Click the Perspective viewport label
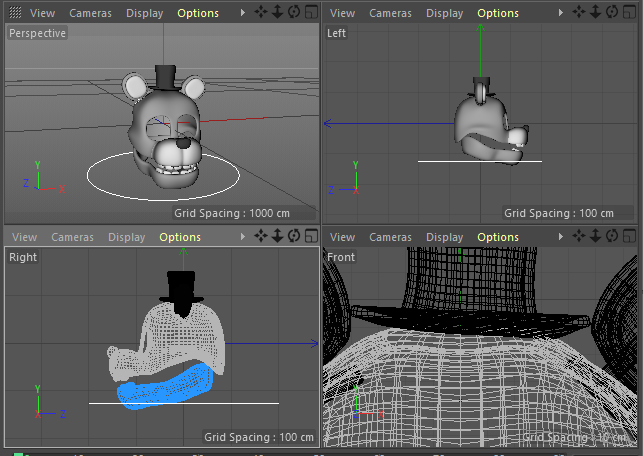The width and height of the screenshot is (643, 456). pos(37,33)
